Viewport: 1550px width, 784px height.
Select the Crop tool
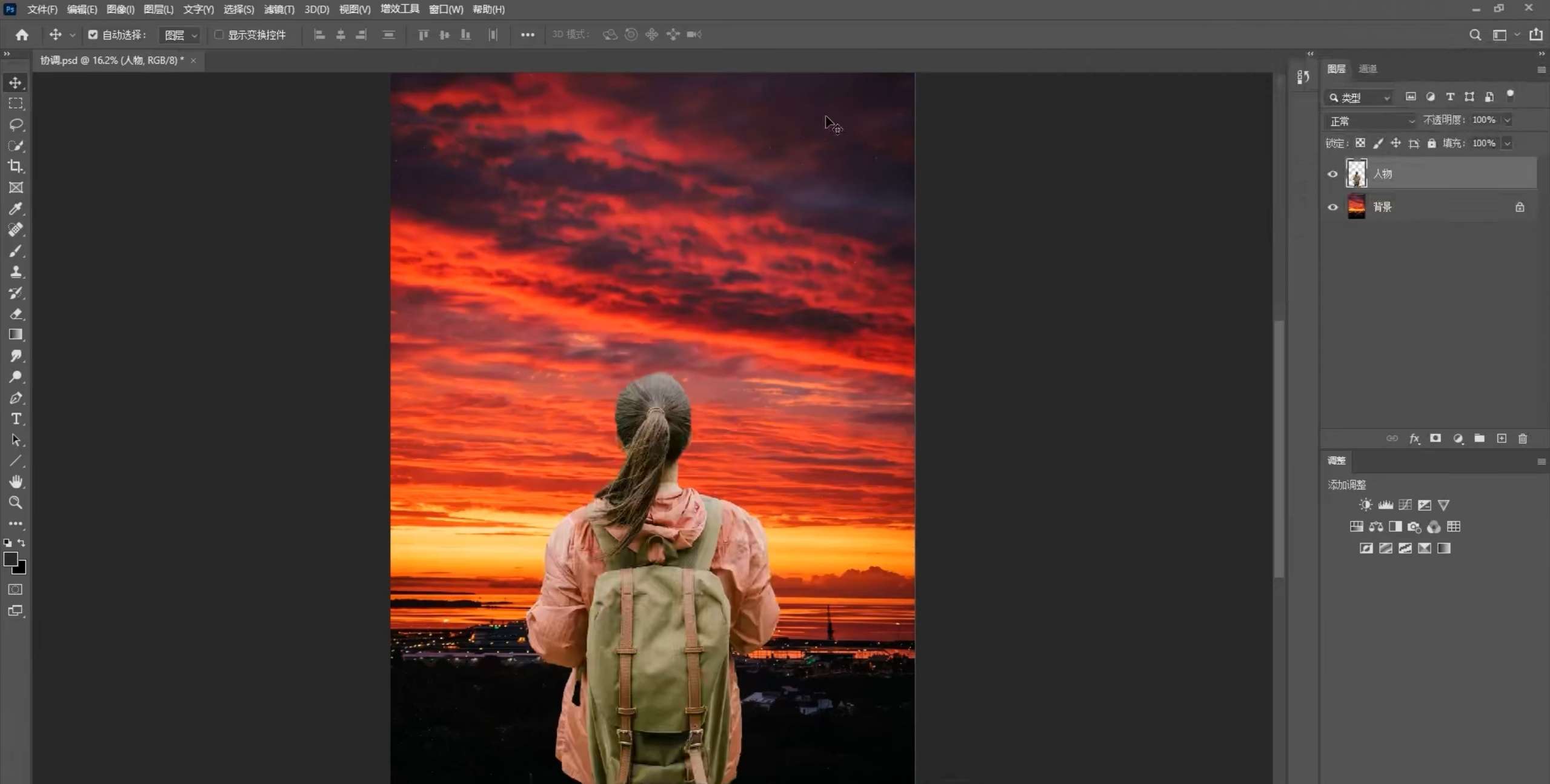coord(16,166)
